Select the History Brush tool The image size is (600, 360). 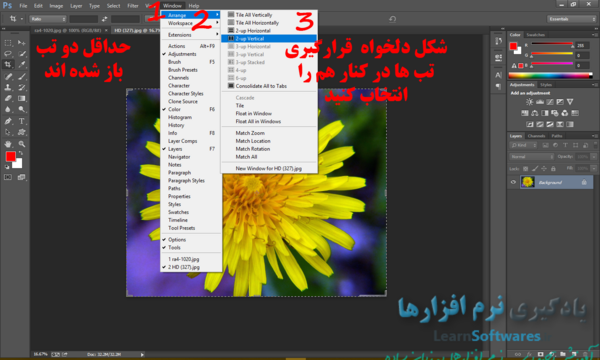(22, 87)
